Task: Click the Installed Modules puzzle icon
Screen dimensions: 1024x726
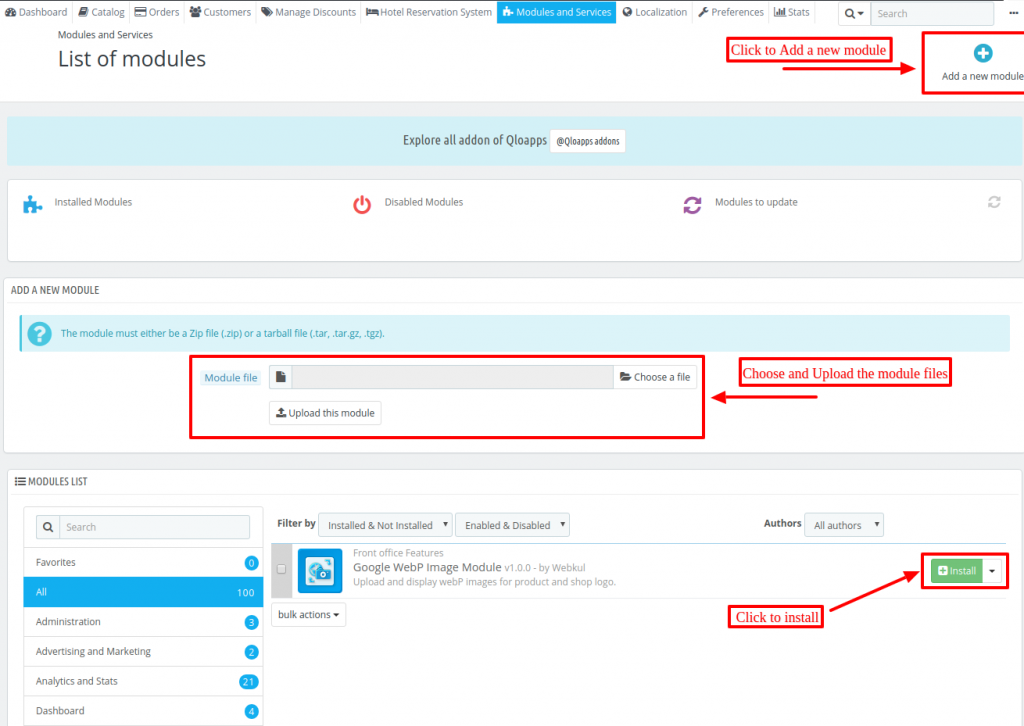Action: coord(32,204)
